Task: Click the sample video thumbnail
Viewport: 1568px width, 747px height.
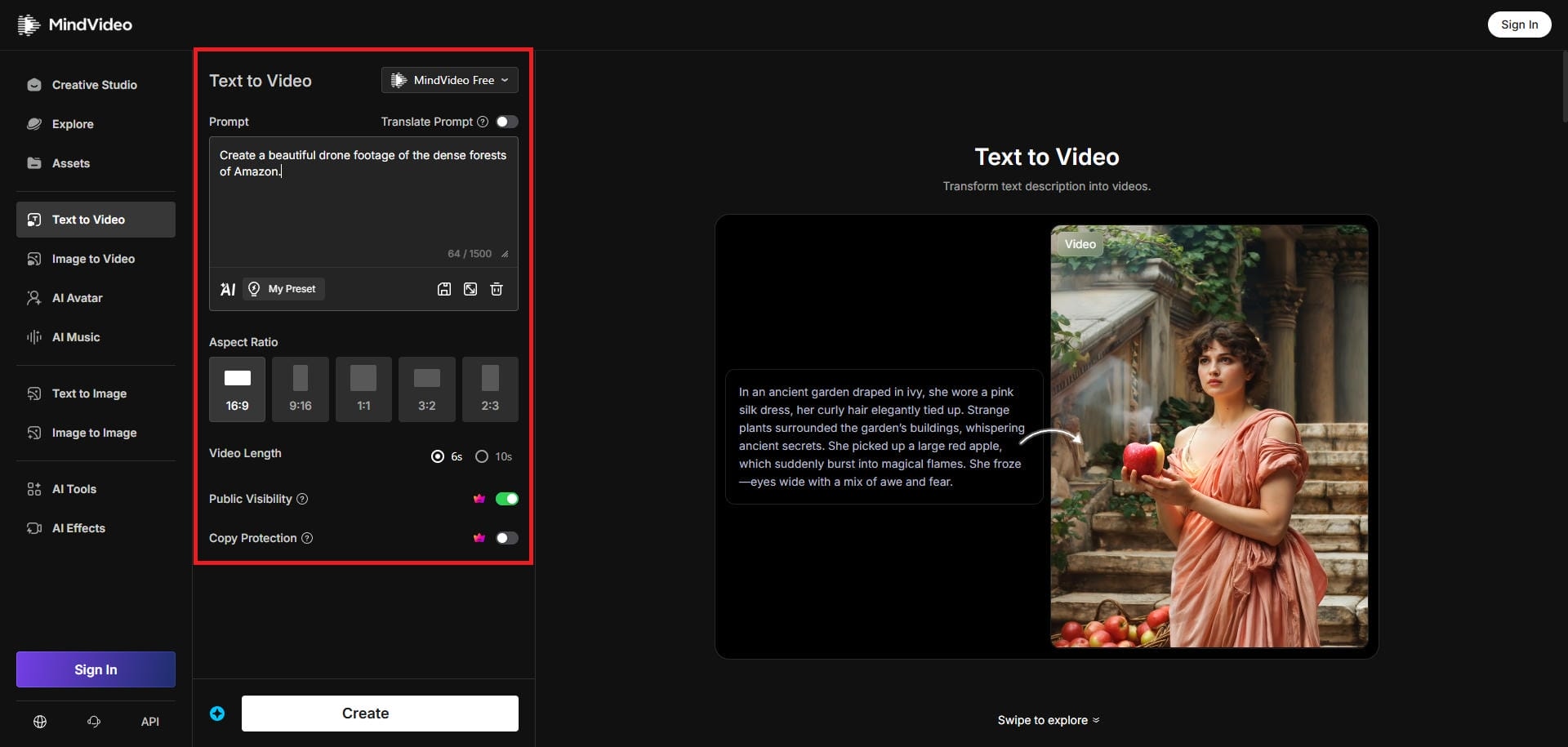Action: click(x=1209, y=437)
